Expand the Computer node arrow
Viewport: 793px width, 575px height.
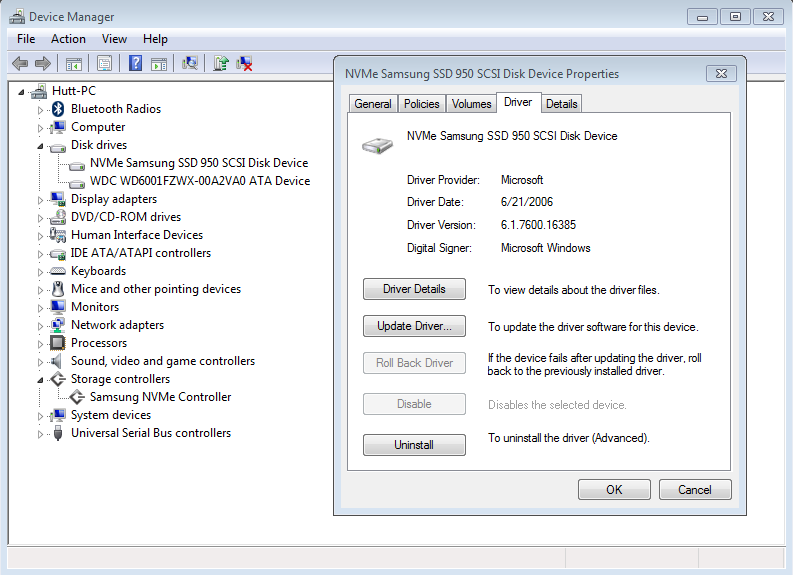40,128
